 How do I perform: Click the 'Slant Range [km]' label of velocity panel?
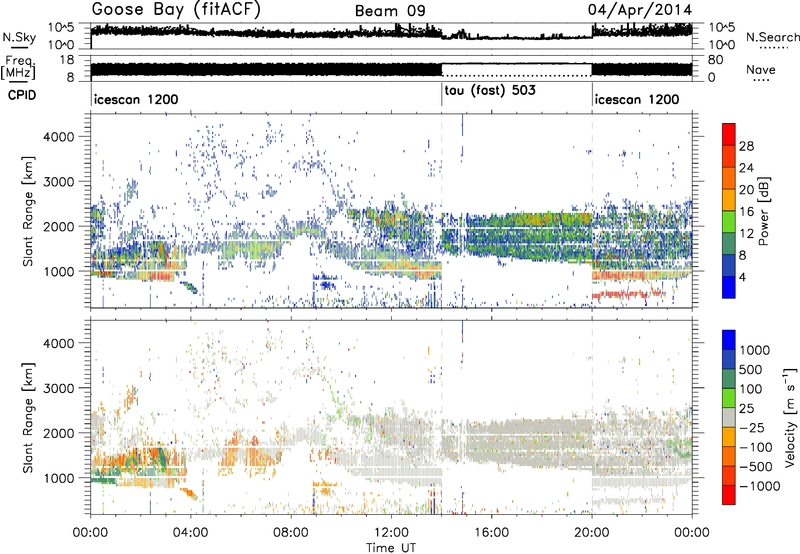coord(28,417)
